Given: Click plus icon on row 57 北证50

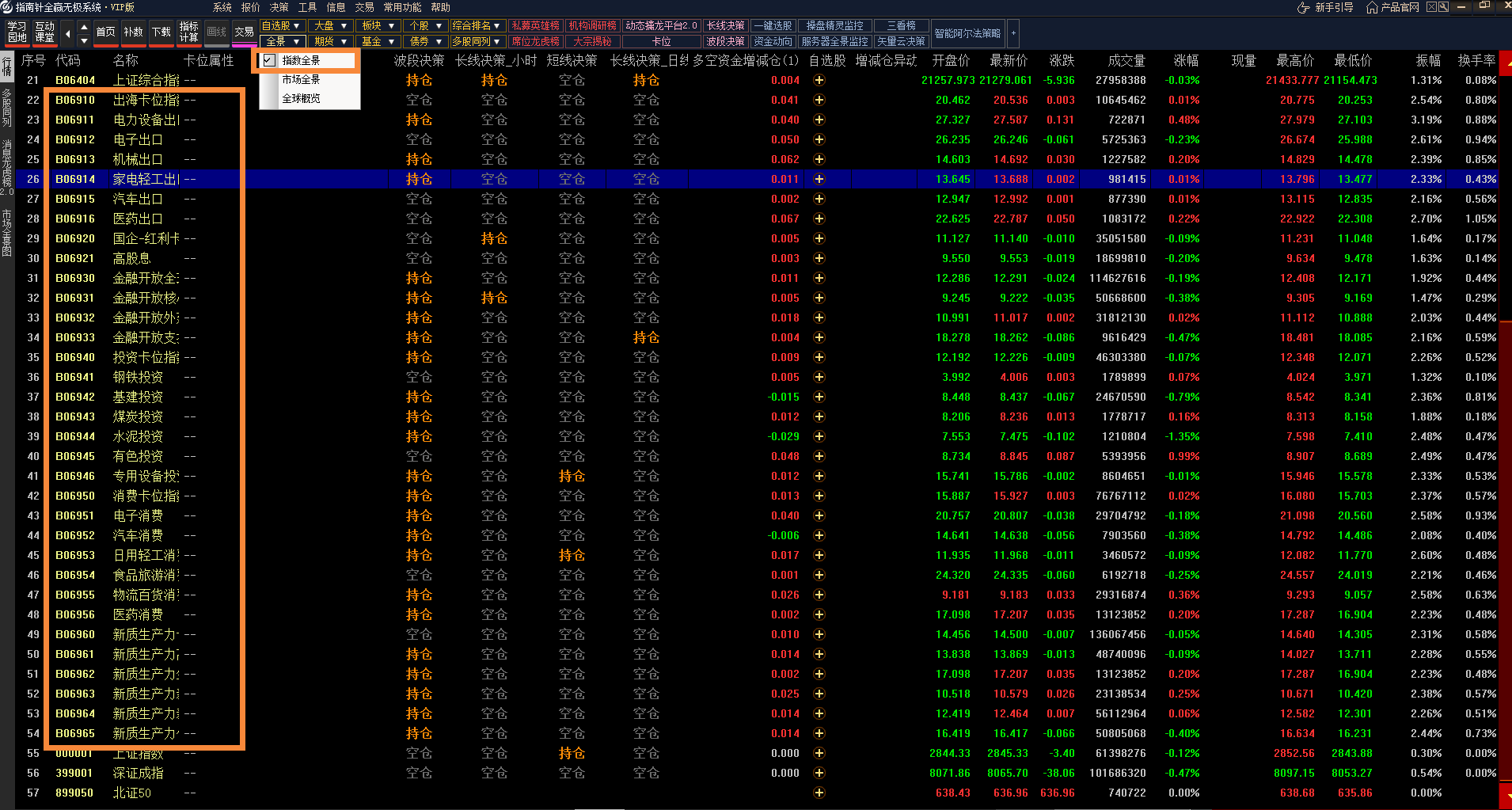Looking at the screenshot, I should pos(819,793).
